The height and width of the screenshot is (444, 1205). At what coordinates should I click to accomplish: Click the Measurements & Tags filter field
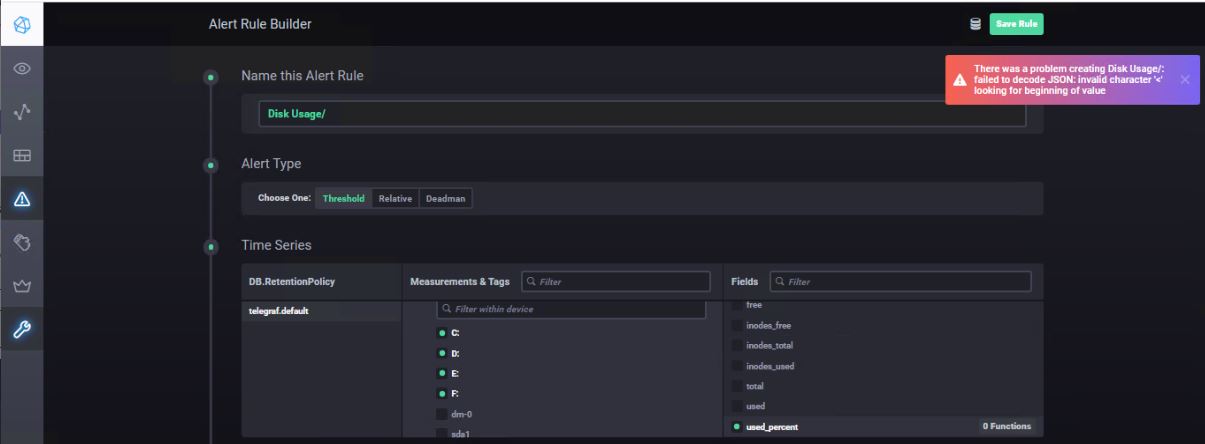point(616,282)
